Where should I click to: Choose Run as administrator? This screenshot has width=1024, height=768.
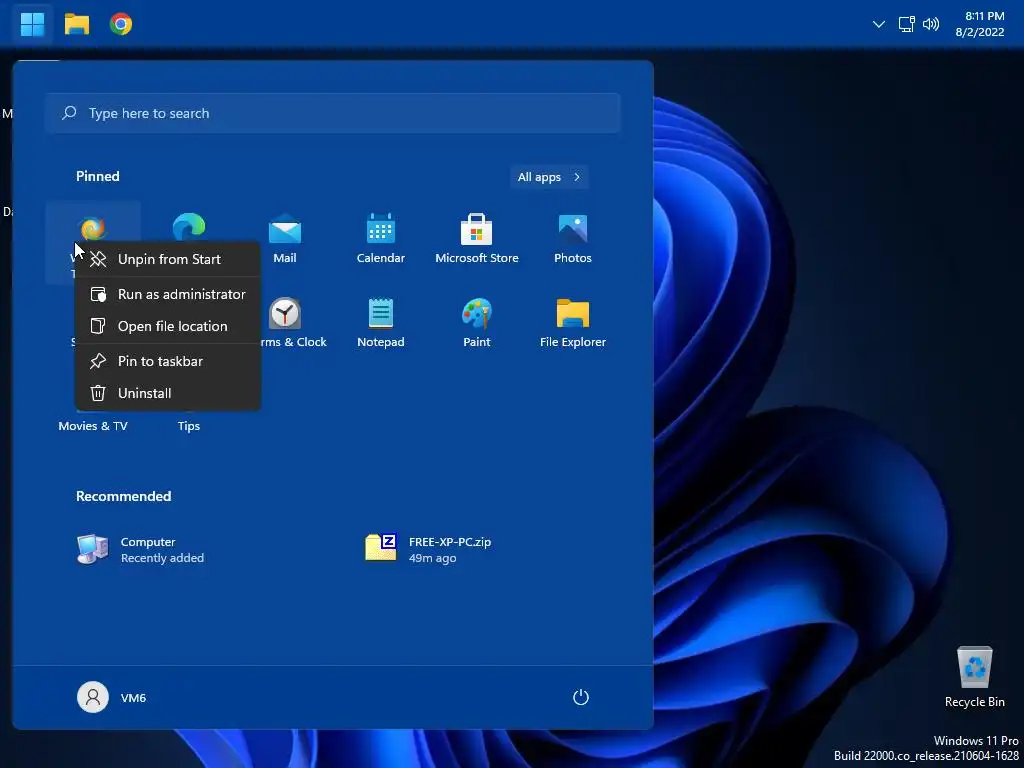pyautogui.click(x=168, y=294)
